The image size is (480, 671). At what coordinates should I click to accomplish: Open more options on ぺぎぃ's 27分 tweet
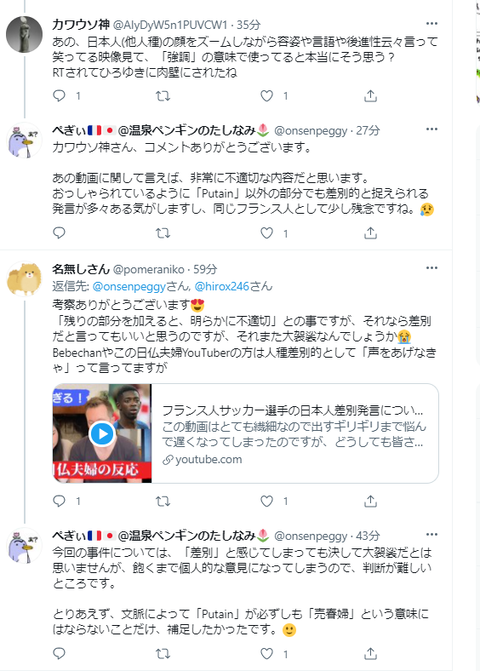click(432, 129)
